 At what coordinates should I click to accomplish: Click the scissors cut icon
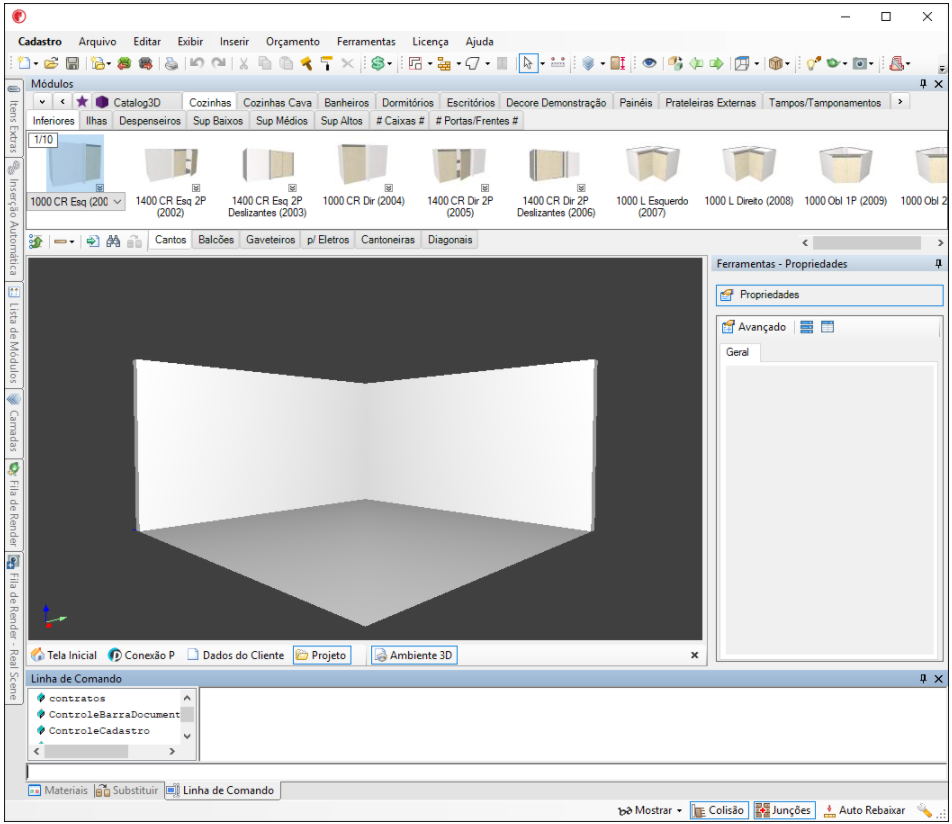tap(244, 63)
